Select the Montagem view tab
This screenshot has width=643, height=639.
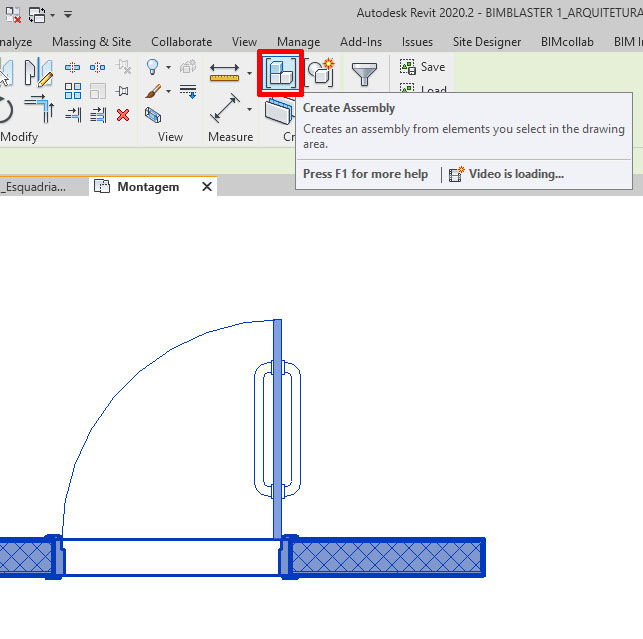coord(148,187)
